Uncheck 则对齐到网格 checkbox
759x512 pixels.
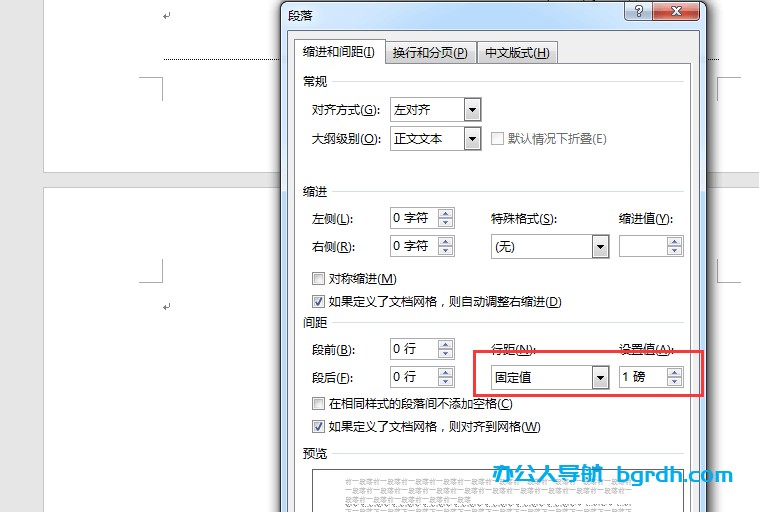[x=318, y=426]
